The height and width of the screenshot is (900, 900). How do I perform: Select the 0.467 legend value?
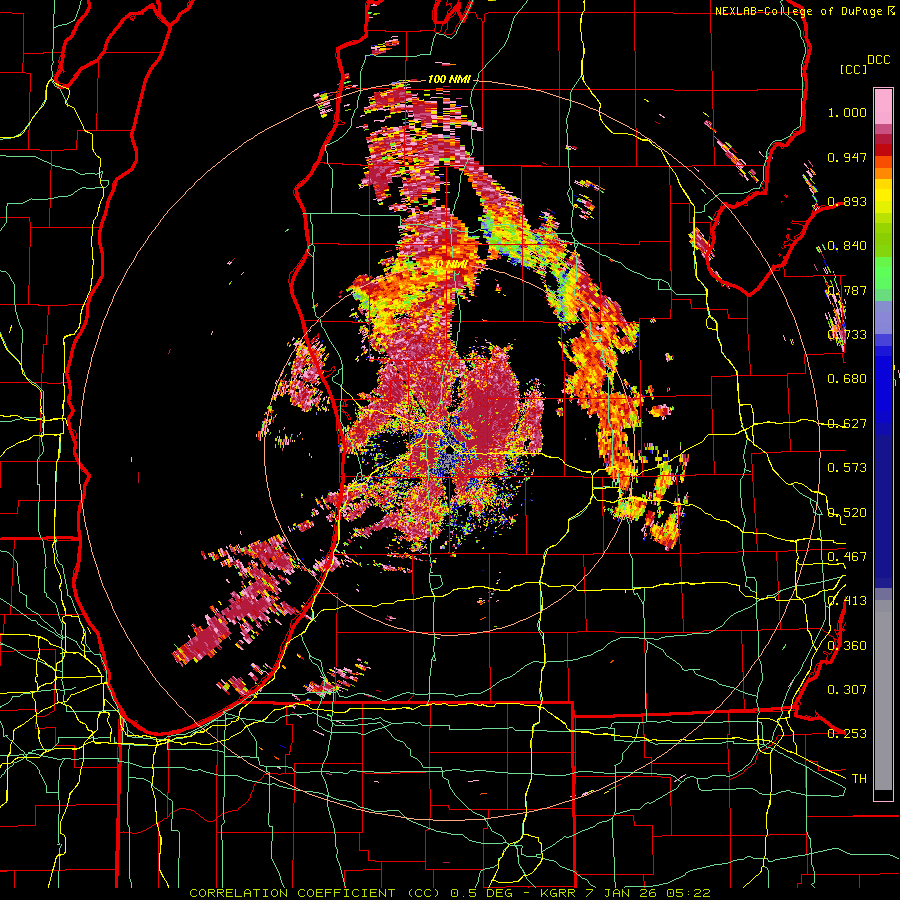coord(847,557)
